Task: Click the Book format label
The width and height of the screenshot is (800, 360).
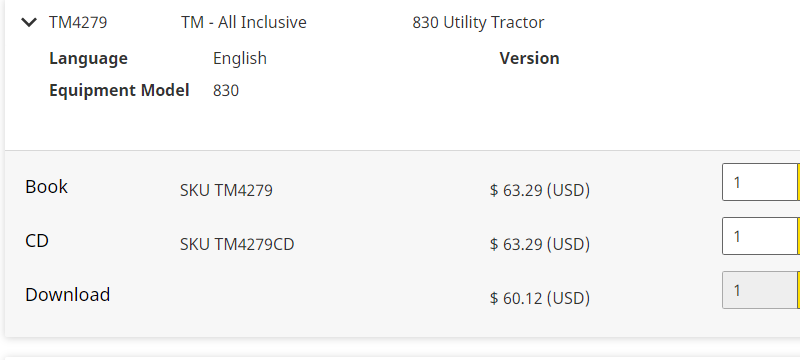Action: (x=46, y=187)
